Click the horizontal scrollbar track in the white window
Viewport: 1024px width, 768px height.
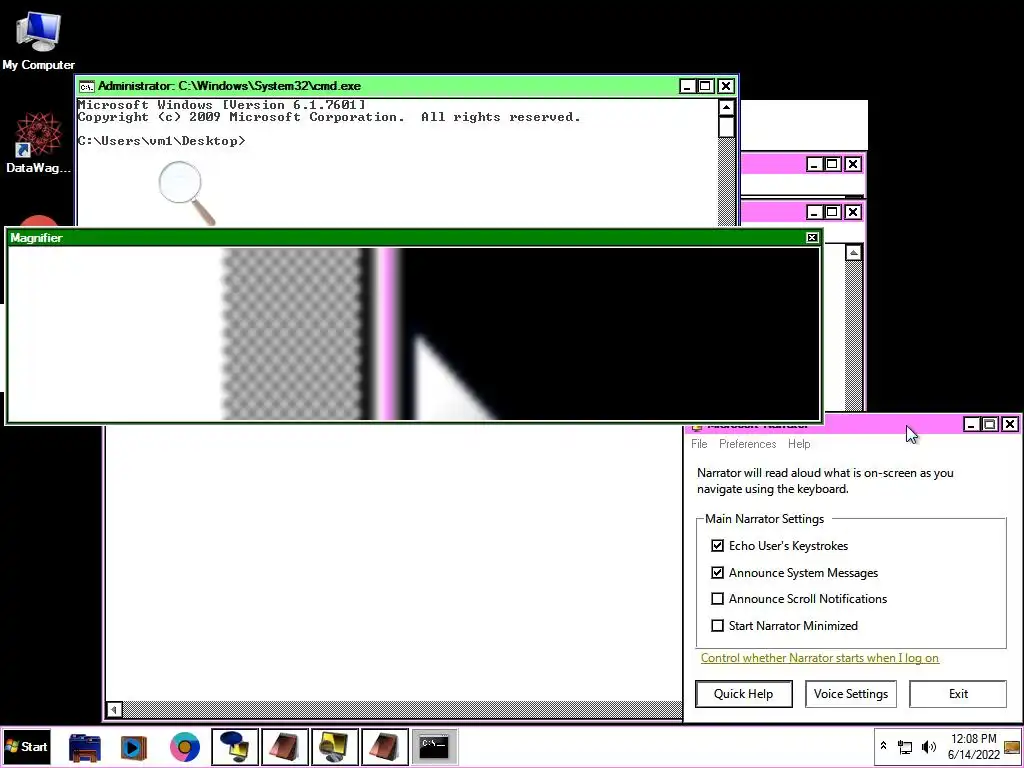click(x=402, y=709)
